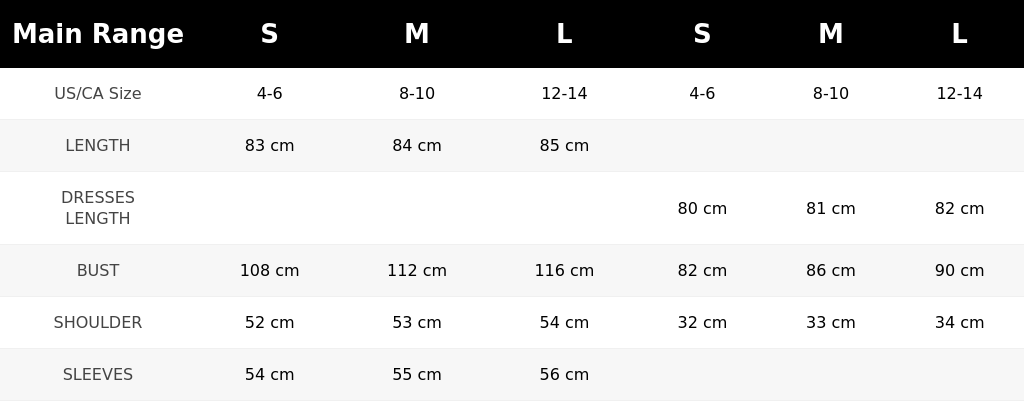The width and height of the screenshot is (1024, 401).
Task: Select the 85 cm length value
Action: [564, 146]
